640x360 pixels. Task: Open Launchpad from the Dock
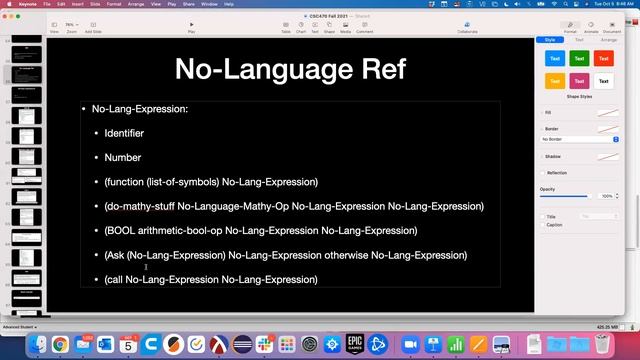click(x=287, y=345)
